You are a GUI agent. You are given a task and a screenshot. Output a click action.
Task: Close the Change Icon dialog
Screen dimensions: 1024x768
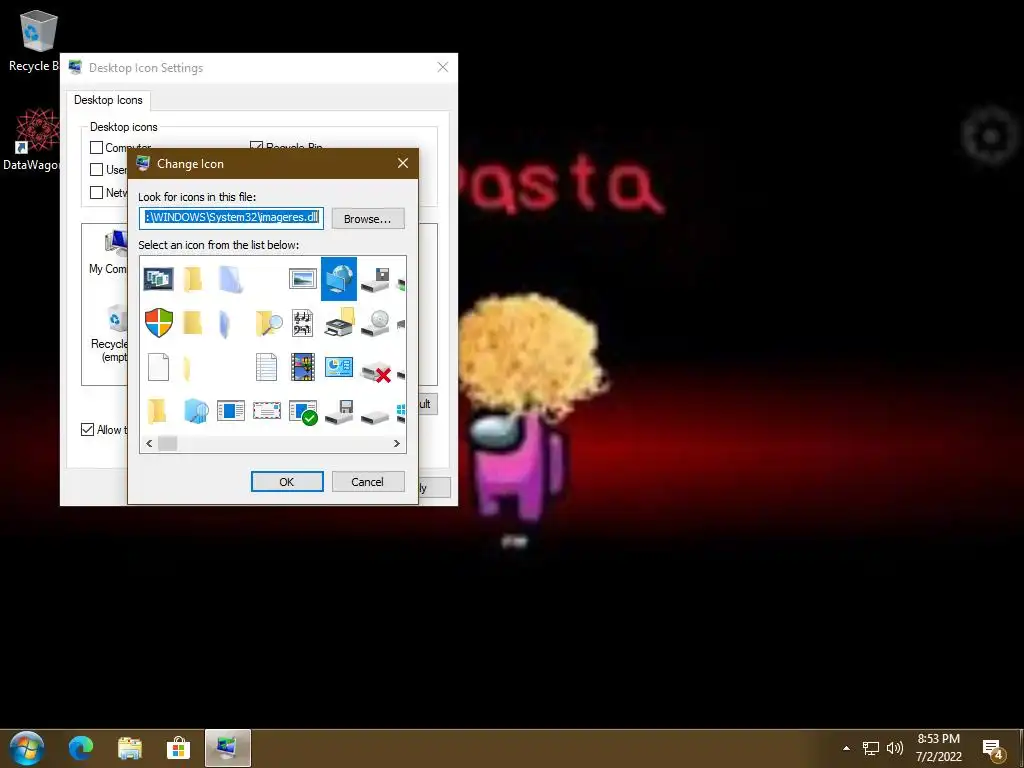(x=403, y=163)
